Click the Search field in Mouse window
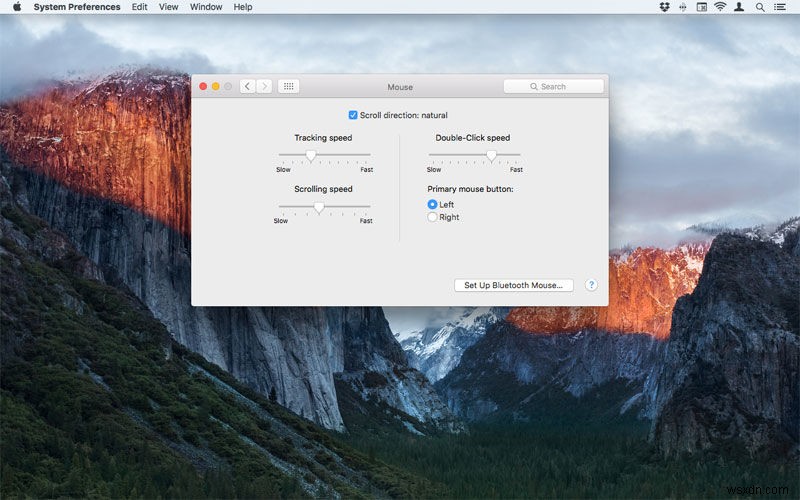 coord(554,87)
